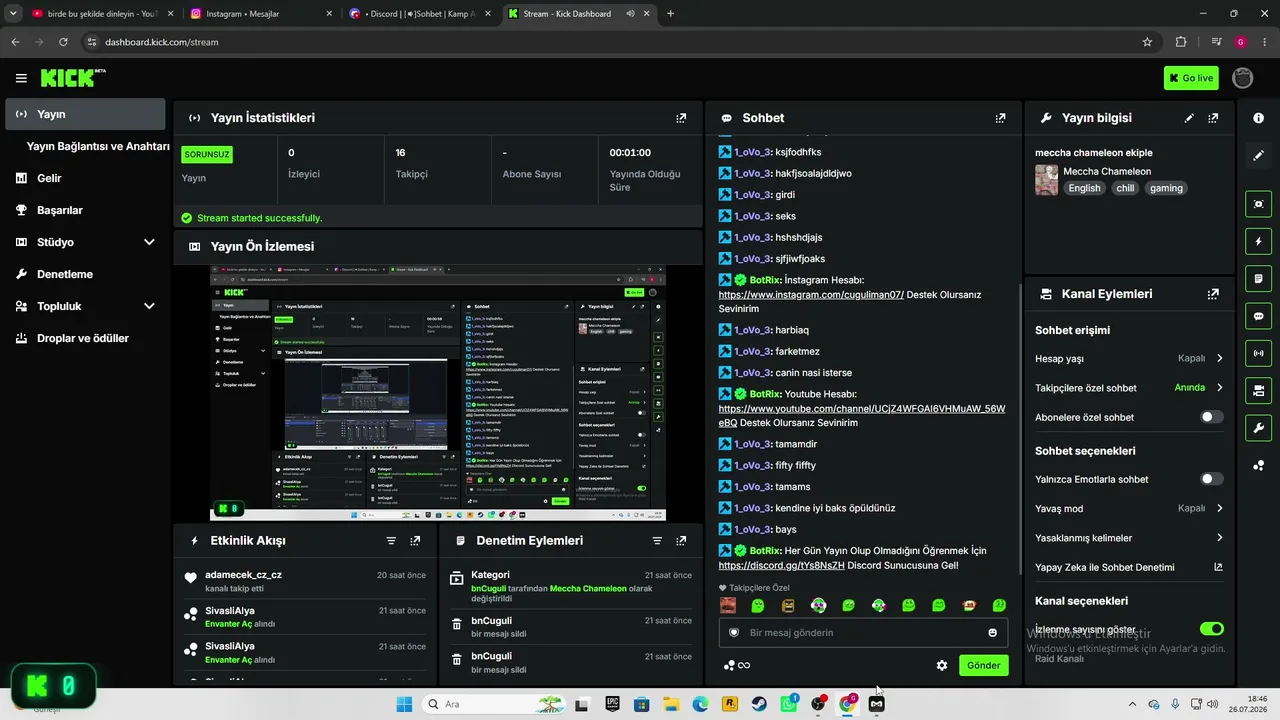
Task: Open the YouTube channel link in chat
Action: coord(862,416)
